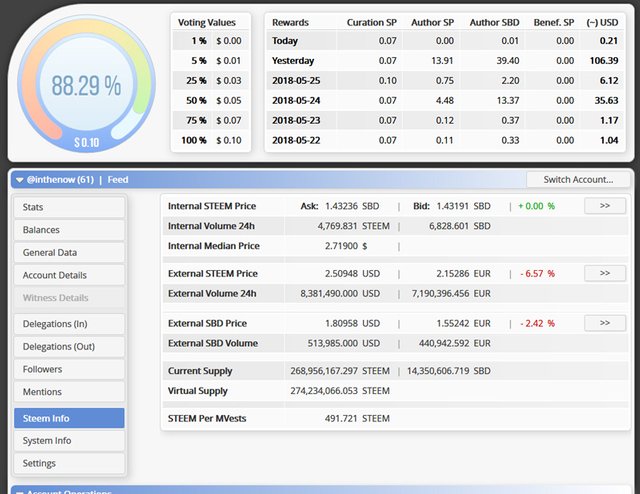Click the 2018-05-22 rewards row
Viewport: 640px width, 494px height.
pyautogui.click(x=445, y=140)
